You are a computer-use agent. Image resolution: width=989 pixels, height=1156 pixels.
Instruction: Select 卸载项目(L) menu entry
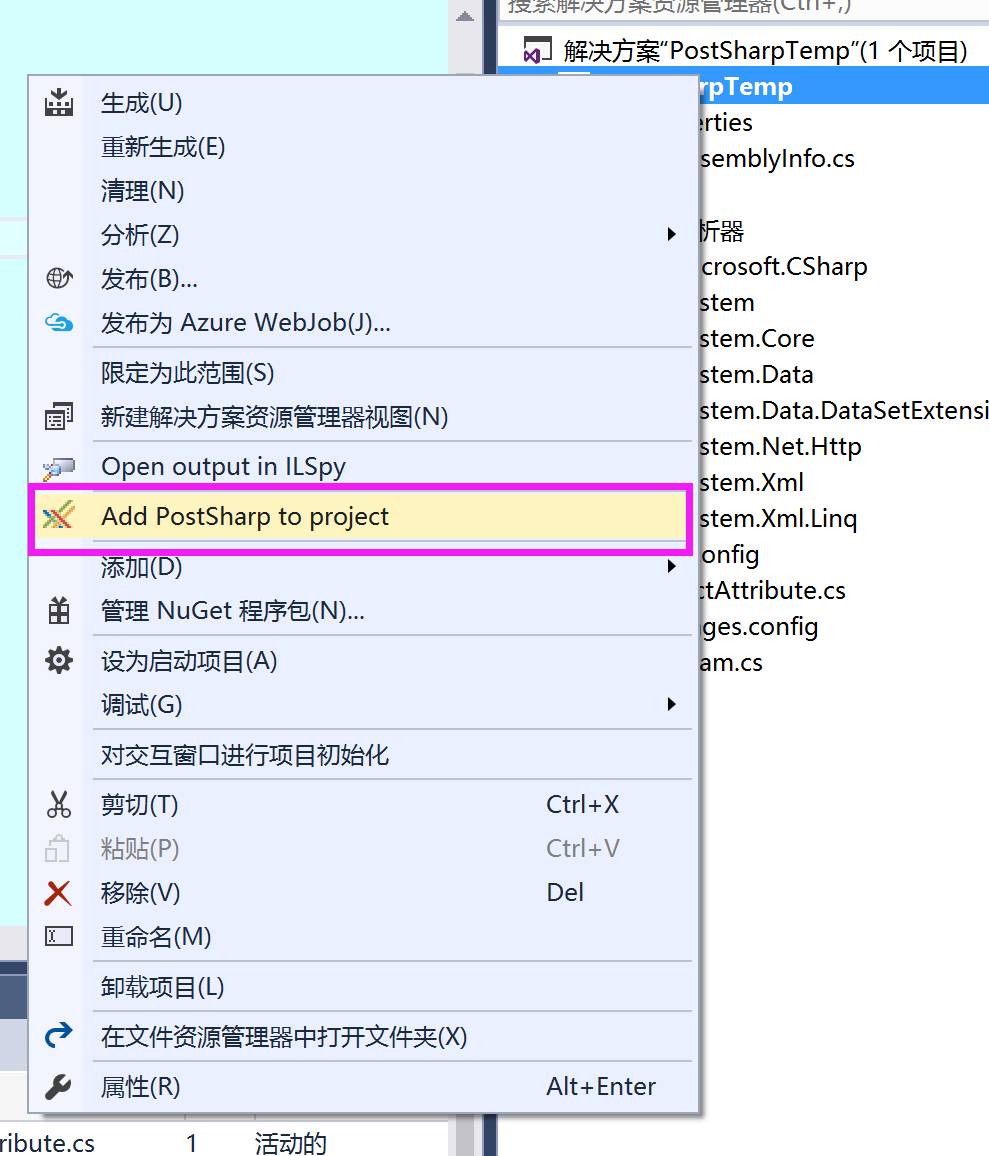162,987
